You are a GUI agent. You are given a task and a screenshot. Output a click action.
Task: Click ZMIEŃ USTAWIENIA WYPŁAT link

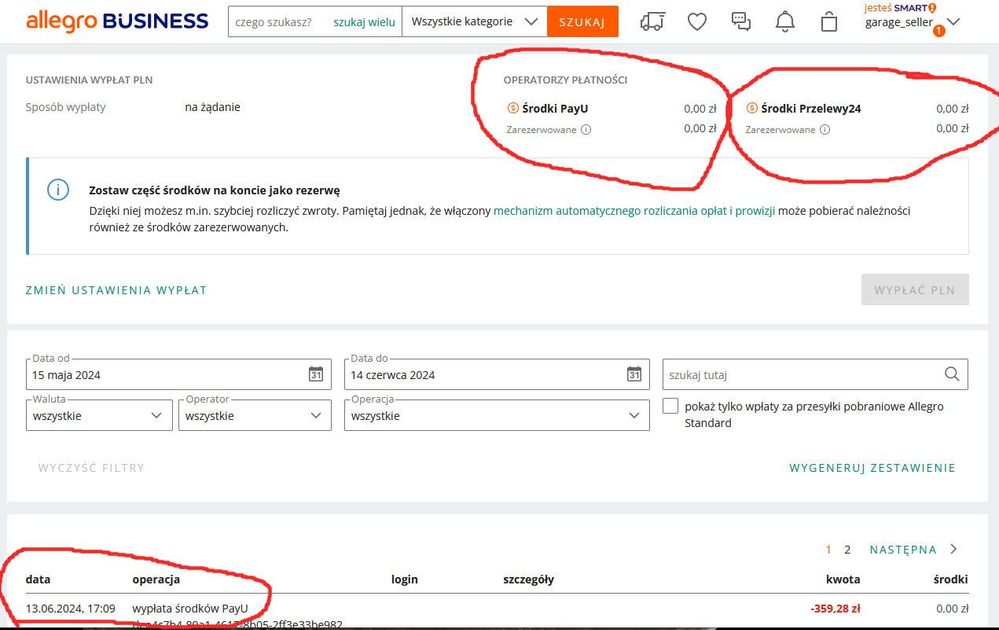116,290
